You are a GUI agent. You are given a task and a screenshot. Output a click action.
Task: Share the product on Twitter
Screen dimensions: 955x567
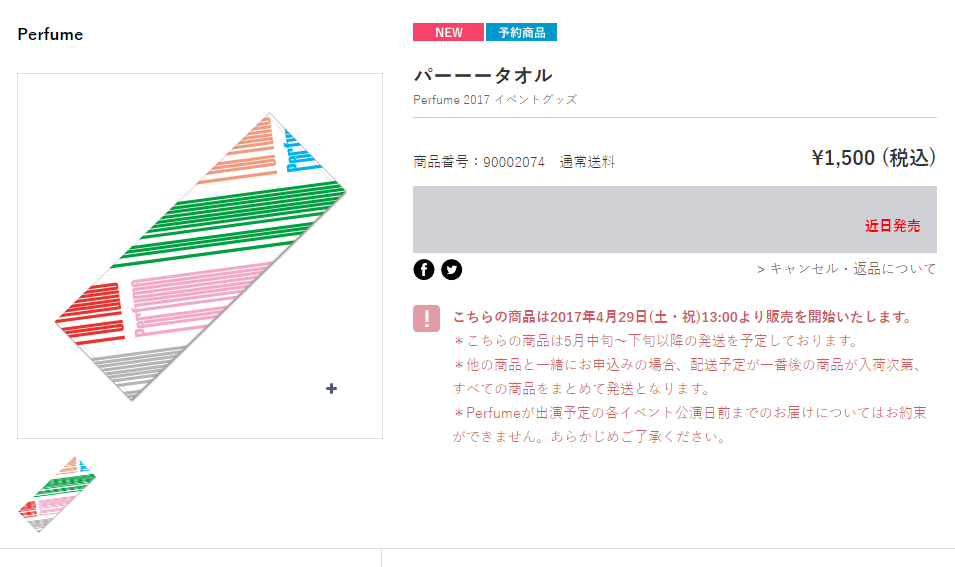coord(451,269)
